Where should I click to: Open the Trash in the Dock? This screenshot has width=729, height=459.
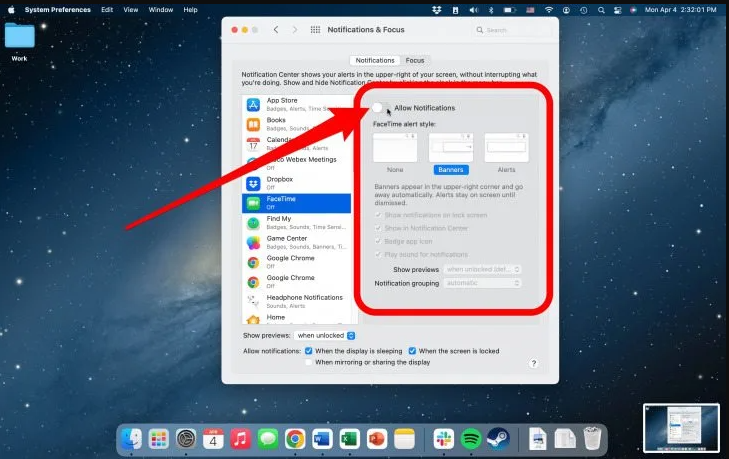[592, 439]
